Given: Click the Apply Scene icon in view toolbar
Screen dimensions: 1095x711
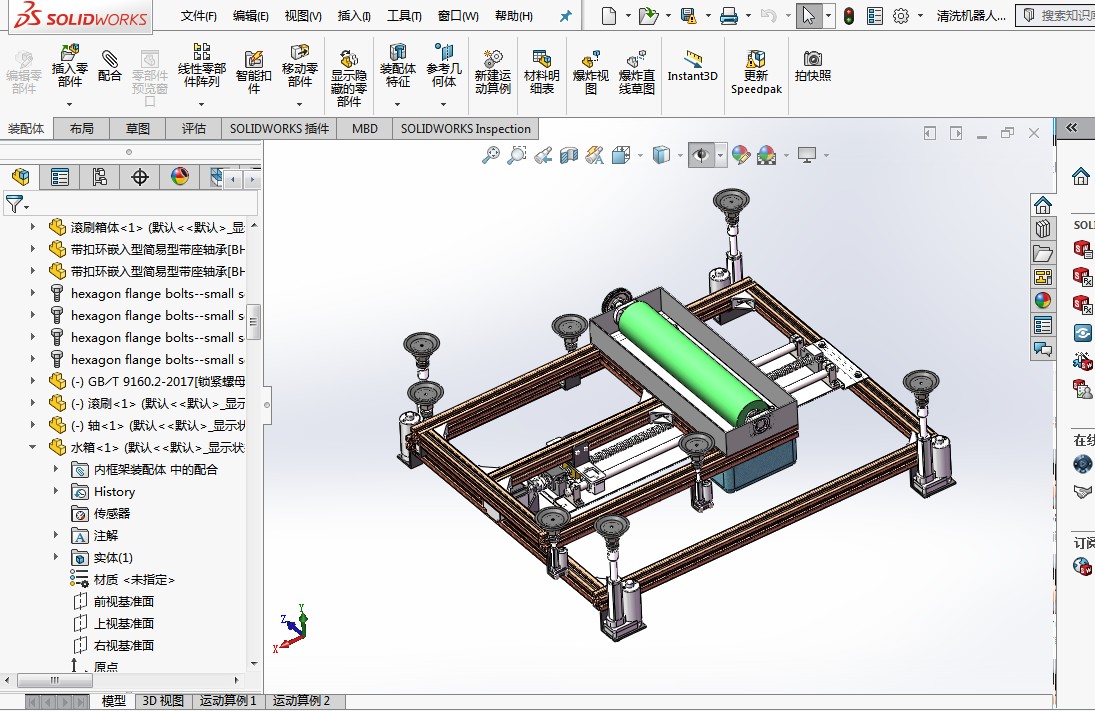Looking at the screenshot, I should coord(766,154).
